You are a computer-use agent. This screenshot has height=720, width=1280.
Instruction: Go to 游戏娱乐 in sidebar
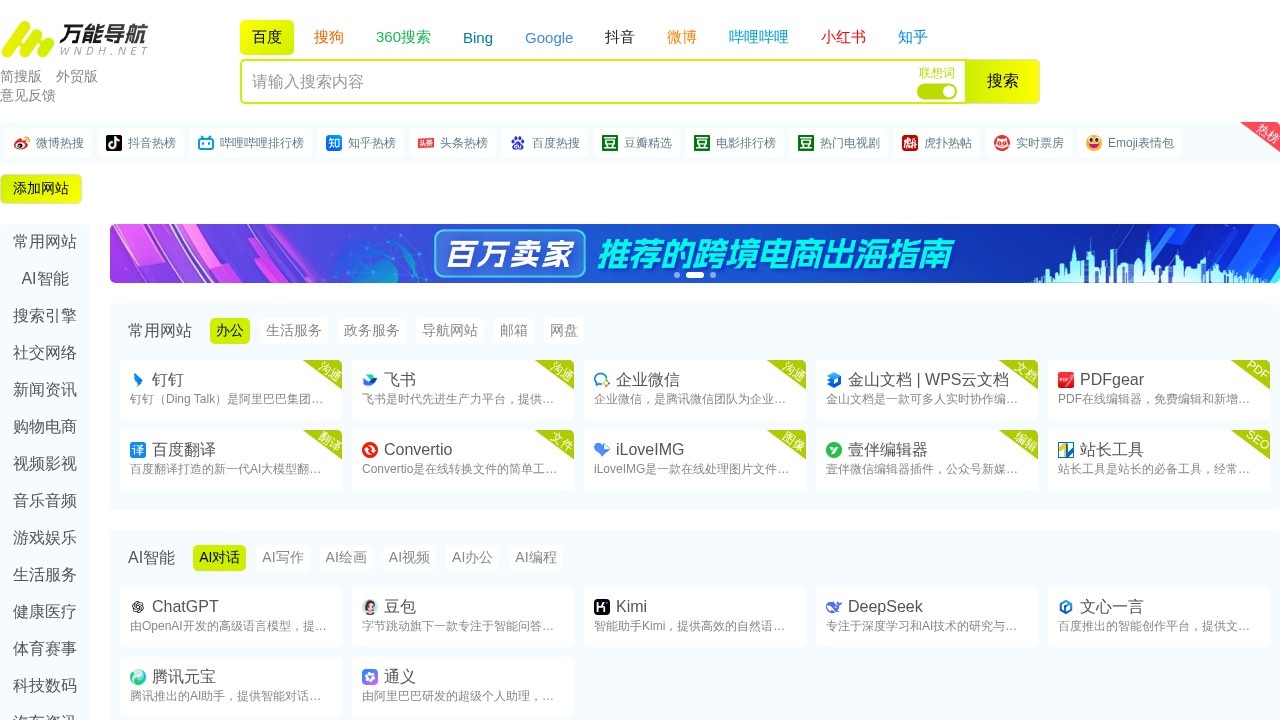pyautogui.click(x=45, y=538)
